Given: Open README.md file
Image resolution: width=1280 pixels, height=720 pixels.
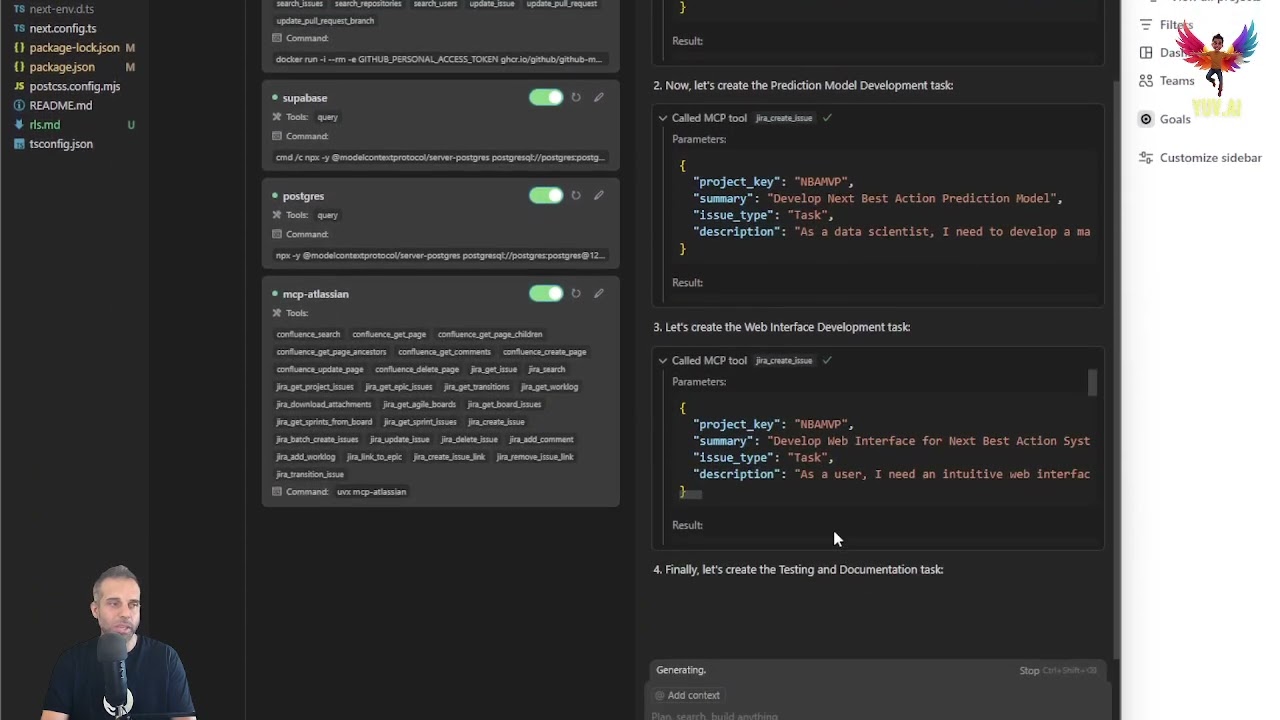Looking at the screenshot, I should point(60,105).
